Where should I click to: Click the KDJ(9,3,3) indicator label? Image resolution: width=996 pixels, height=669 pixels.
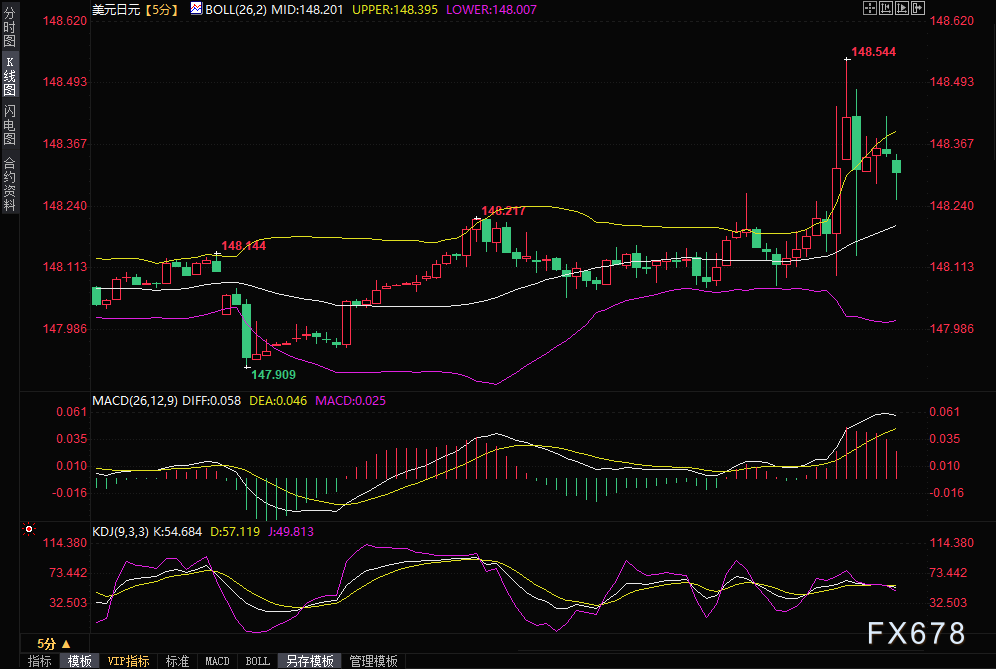121,532
